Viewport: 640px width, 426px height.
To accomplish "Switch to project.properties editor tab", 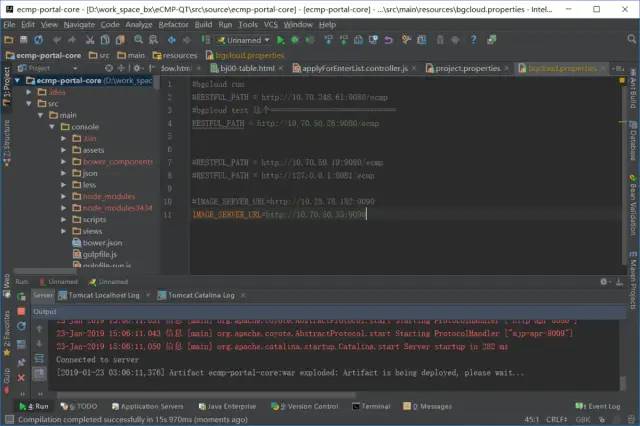I will 468,69.
